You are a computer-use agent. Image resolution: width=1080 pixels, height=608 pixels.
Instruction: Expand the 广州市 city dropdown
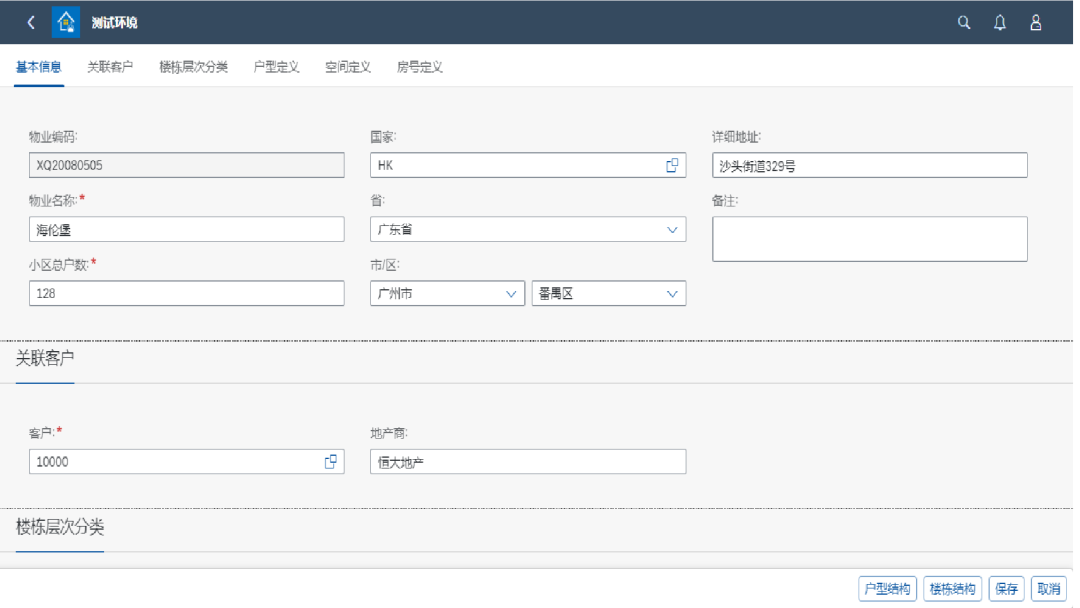[511, 293]
